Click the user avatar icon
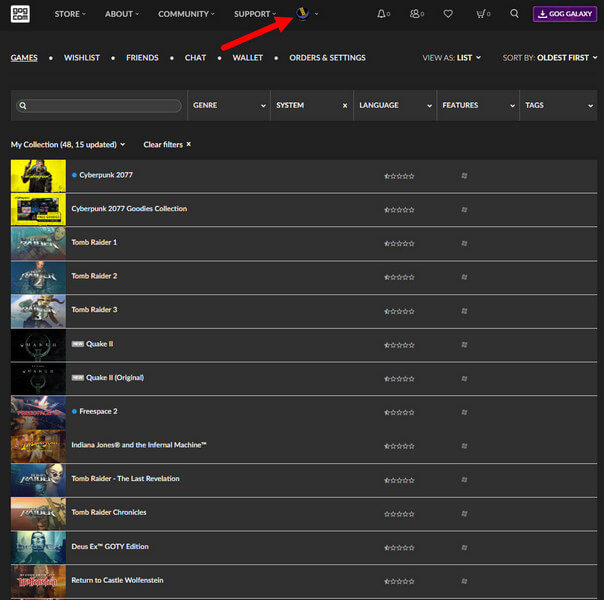This screenshot has width=604, height=600. coord(302,13)
